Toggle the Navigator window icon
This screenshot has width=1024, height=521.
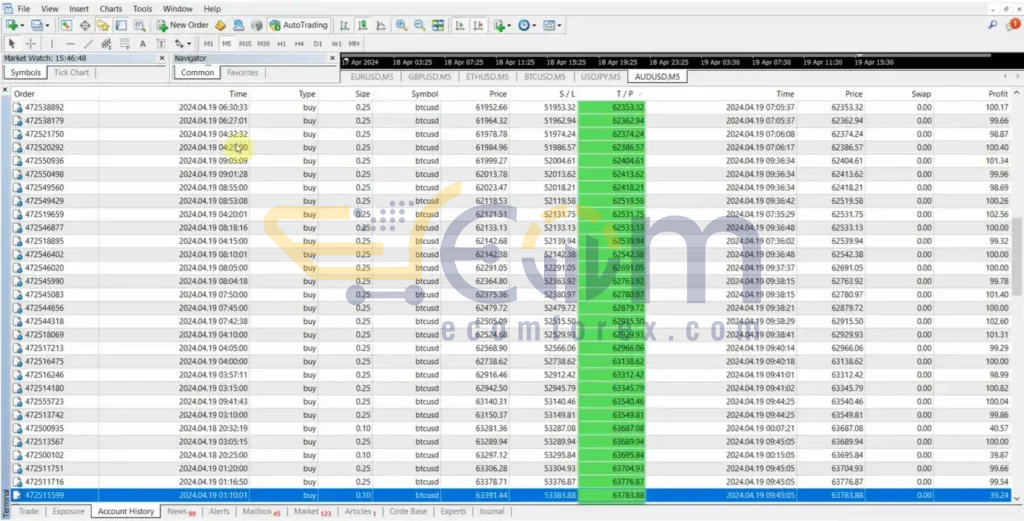103,25
